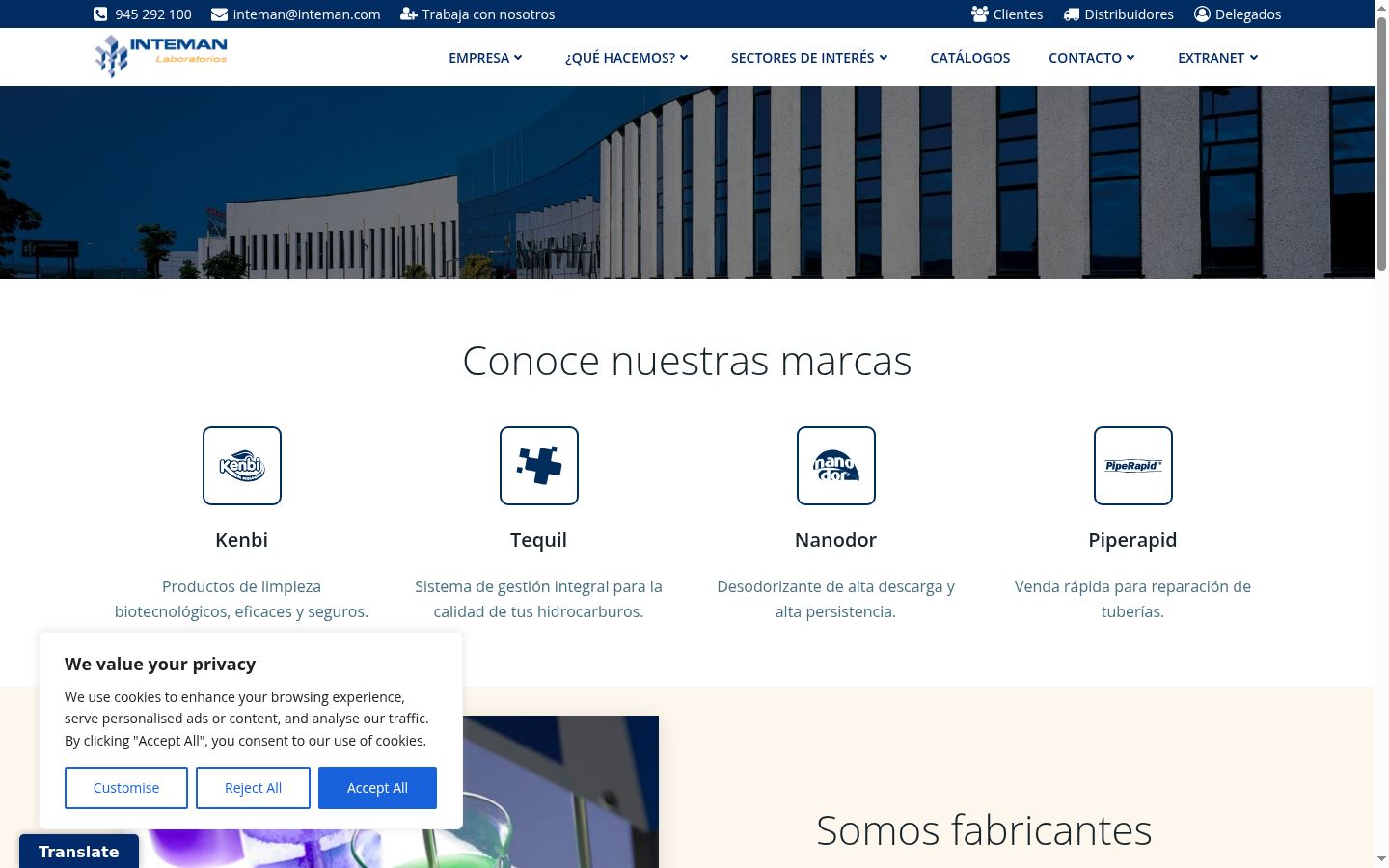Email inteman@inteman.com via the top link

click(307, 14)
